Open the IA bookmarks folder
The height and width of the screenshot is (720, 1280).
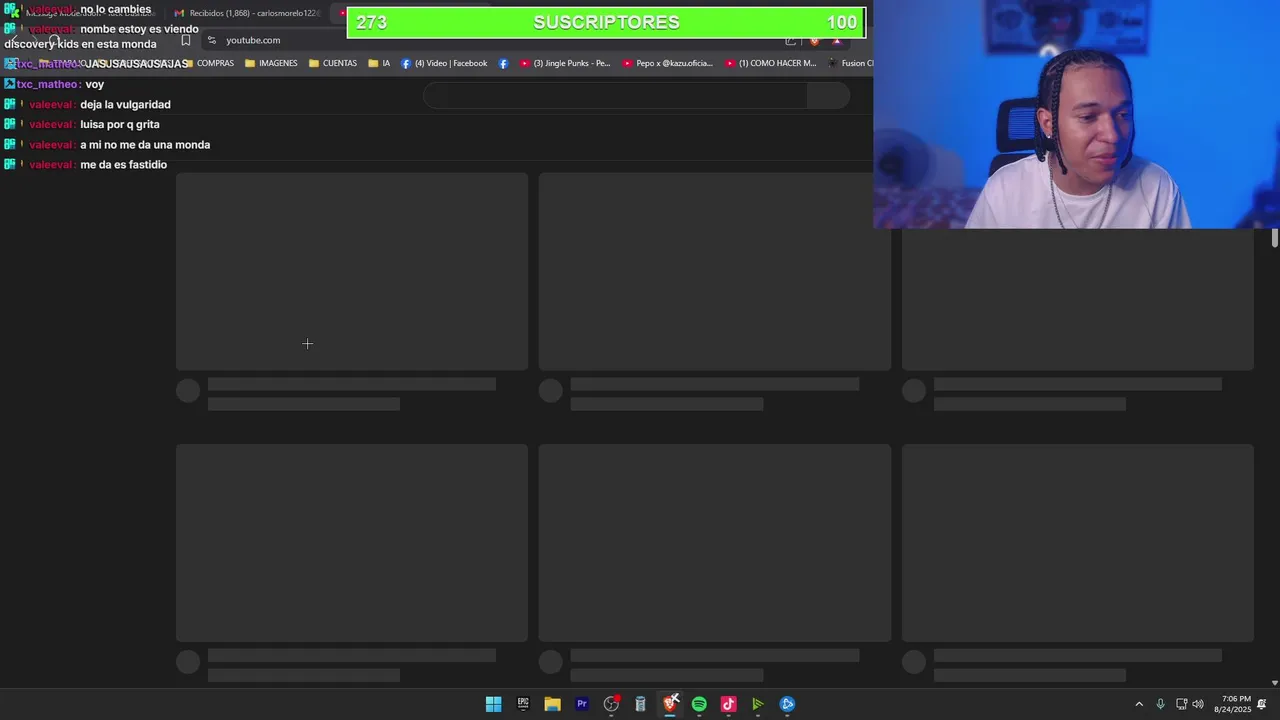(379, 63)
